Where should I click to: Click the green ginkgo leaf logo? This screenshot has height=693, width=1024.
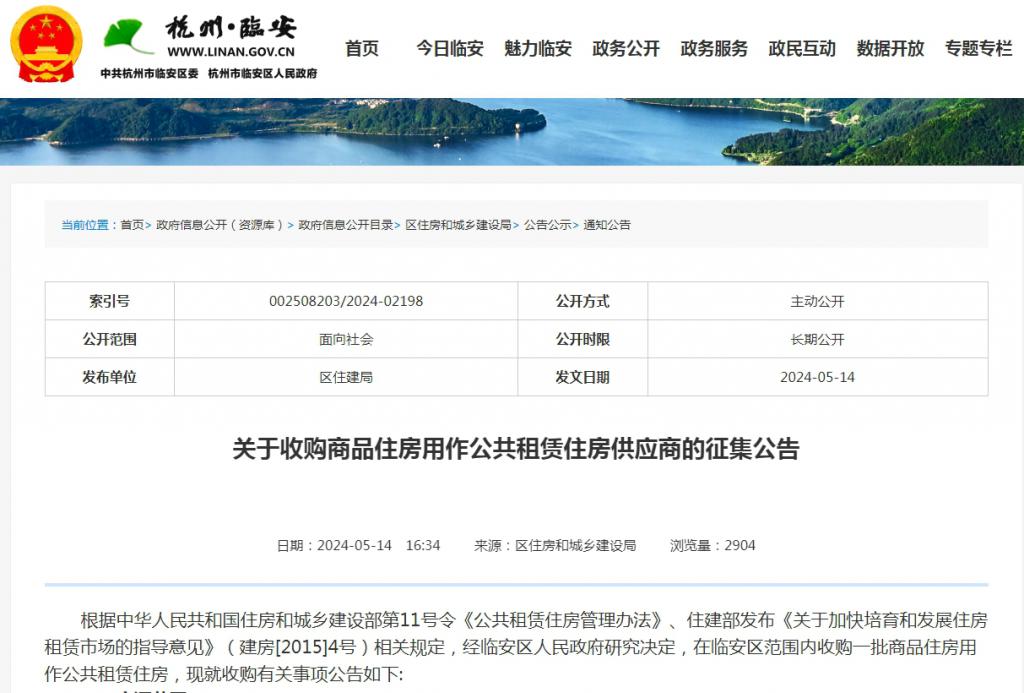(128, 36)
